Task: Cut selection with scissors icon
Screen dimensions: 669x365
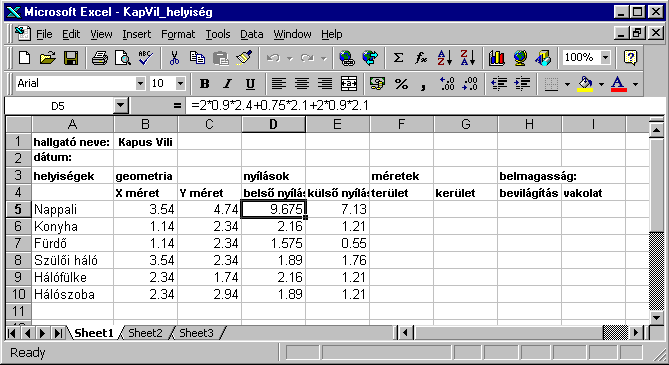Action: pos(174,58)
